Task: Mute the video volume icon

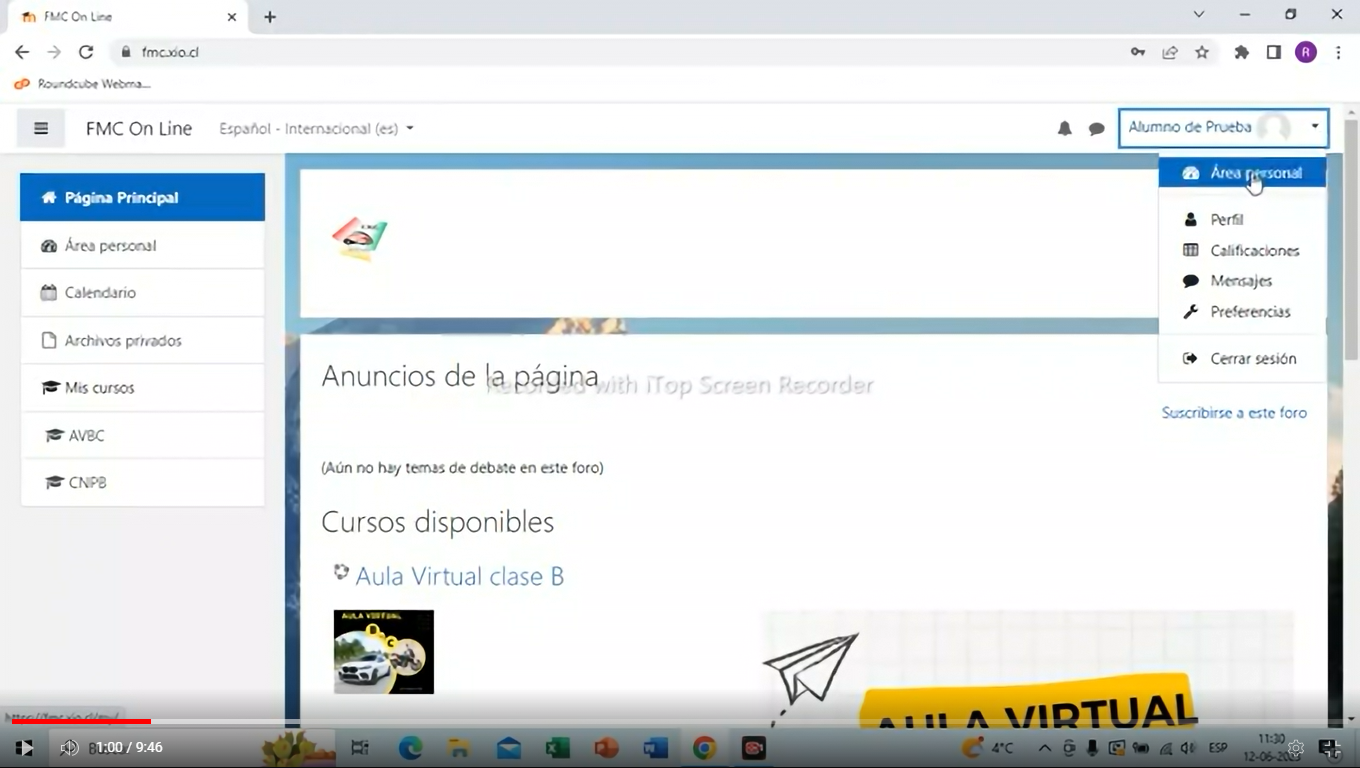Action: pyautogui.click(x=69, y=748)
